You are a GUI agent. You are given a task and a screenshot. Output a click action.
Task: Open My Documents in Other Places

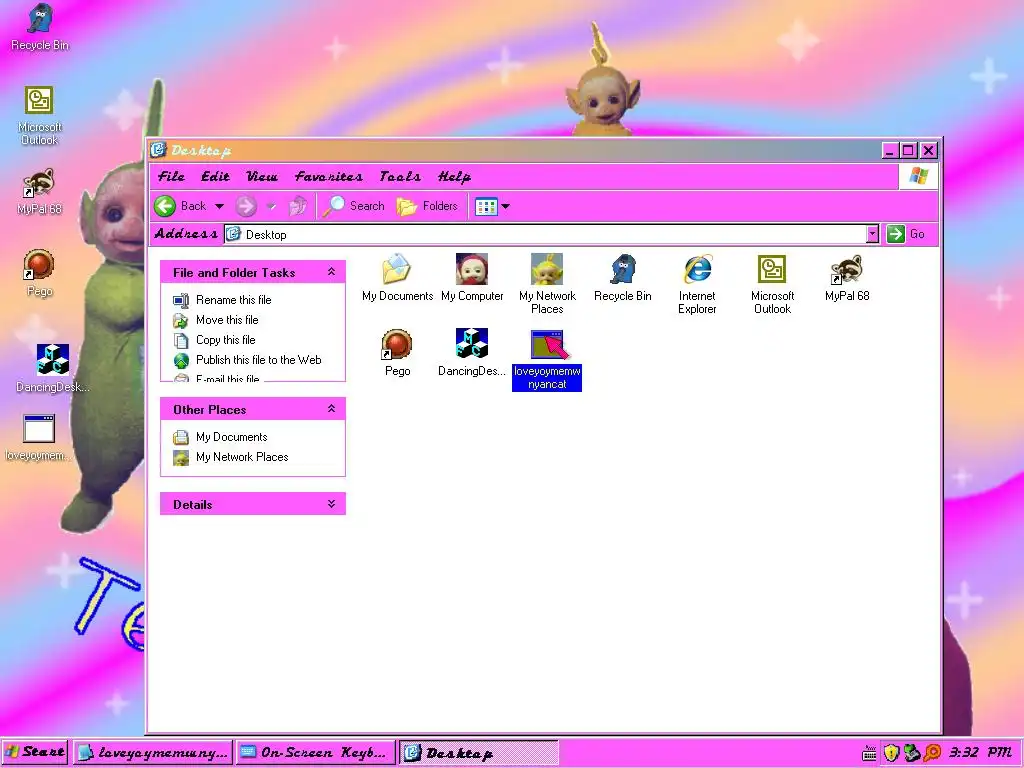tap(231, 437)
